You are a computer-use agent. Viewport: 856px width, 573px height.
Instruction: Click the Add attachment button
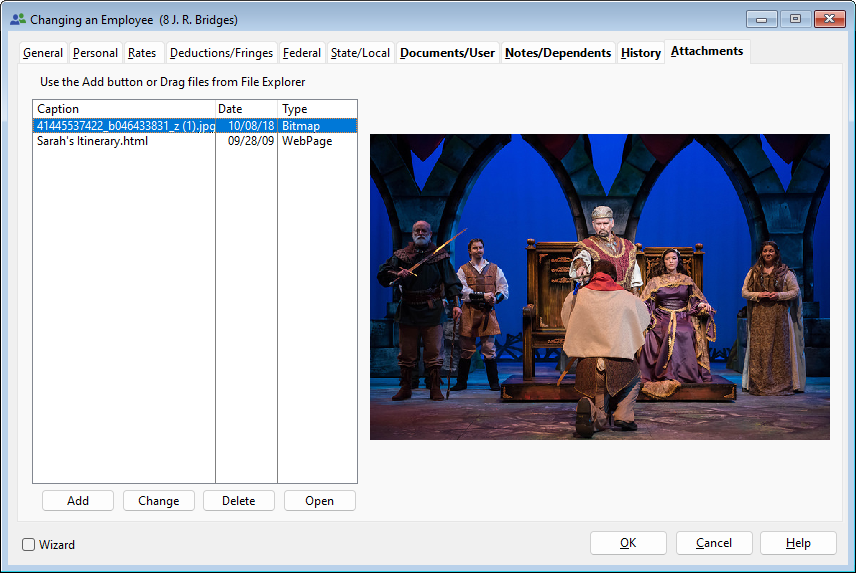pos(78,501)
